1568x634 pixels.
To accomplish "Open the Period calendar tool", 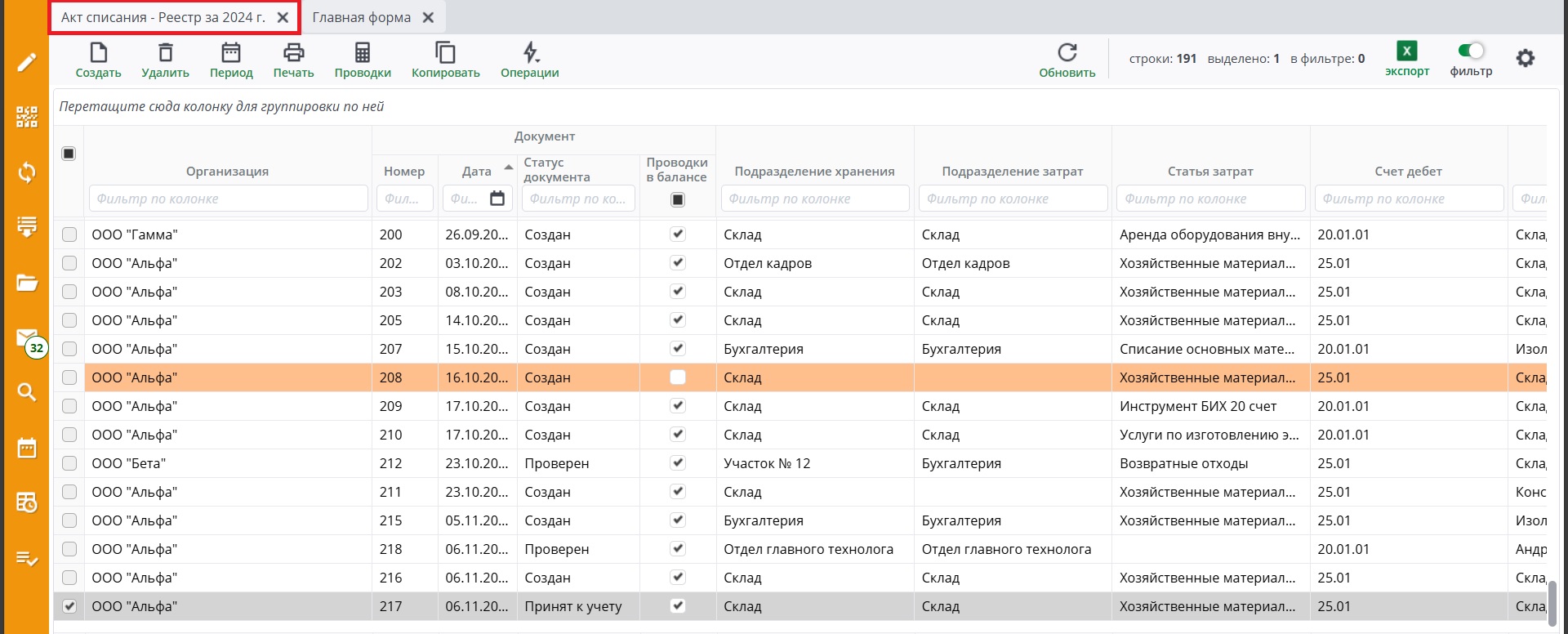I will click(231, 54).
